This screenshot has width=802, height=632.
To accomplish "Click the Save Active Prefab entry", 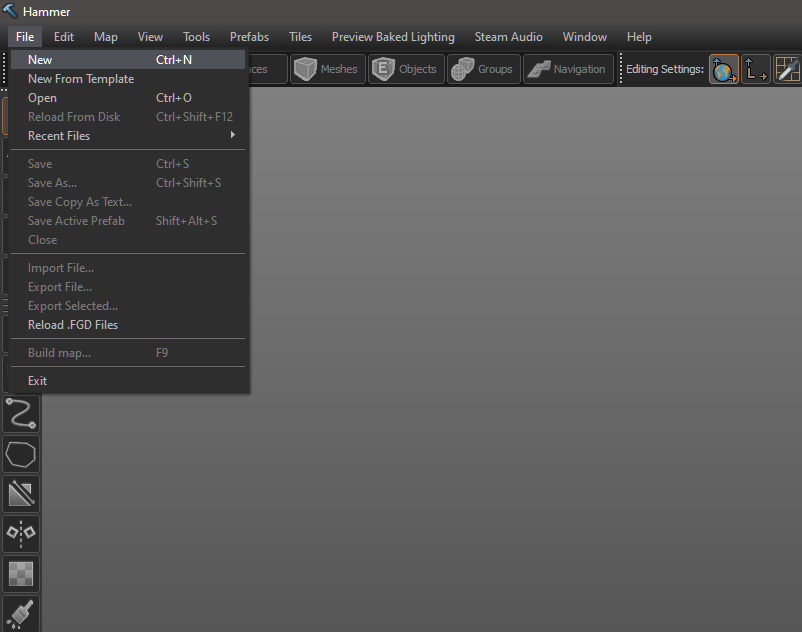I will pos(128,220).
